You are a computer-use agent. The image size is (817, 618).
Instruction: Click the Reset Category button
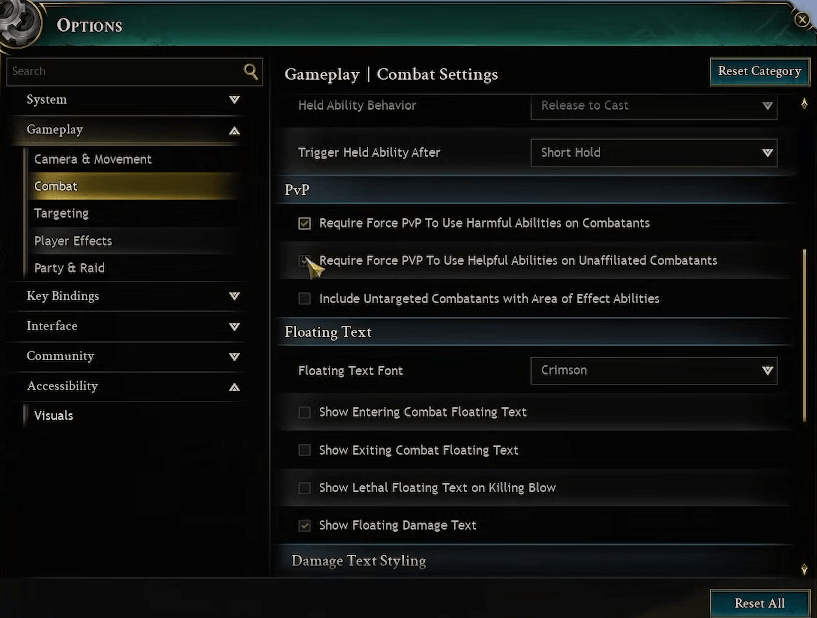pyautogui.click(x=759, y=71)
